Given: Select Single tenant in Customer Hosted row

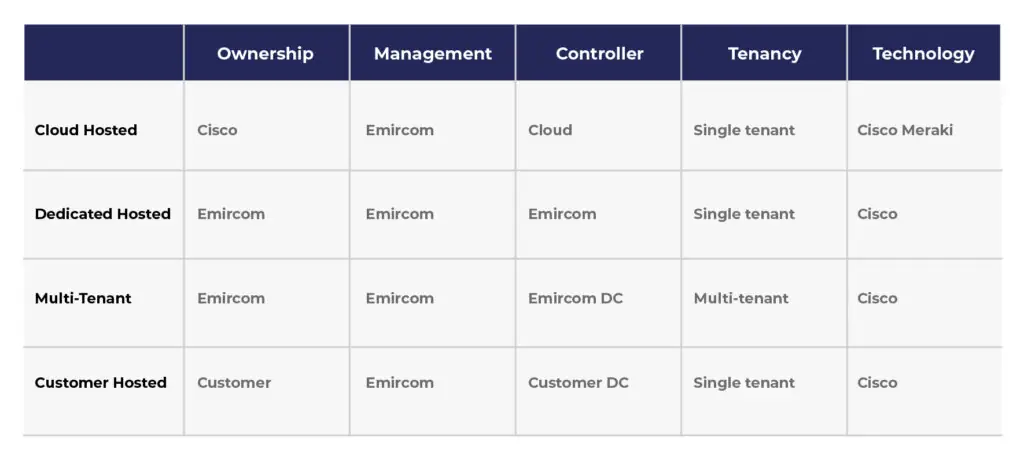Looking at the screenshot, I should [744, 382].
